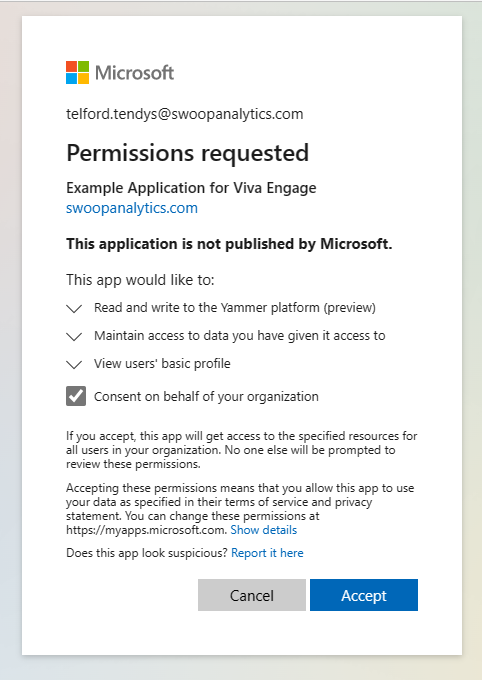The width and height of the screenshot is (482, 680).
Task: Click the 'Example Application for Viva Engage' name
Action: point(191,188)
